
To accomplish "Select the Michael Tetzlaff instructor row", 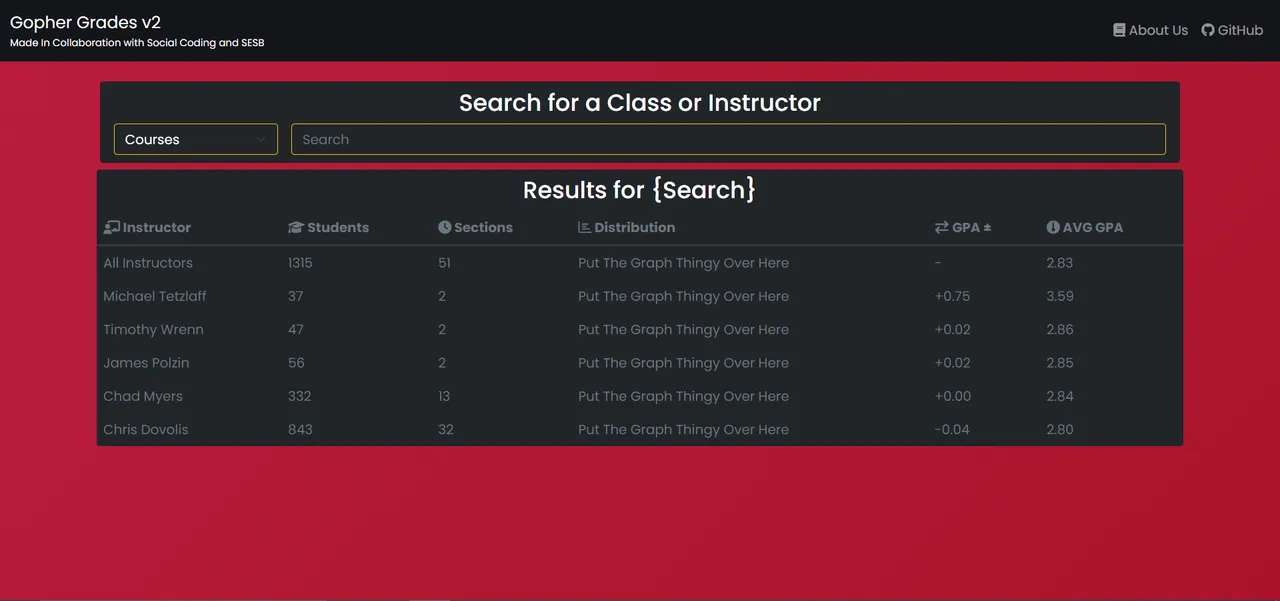I will click(x=640, y=296).
